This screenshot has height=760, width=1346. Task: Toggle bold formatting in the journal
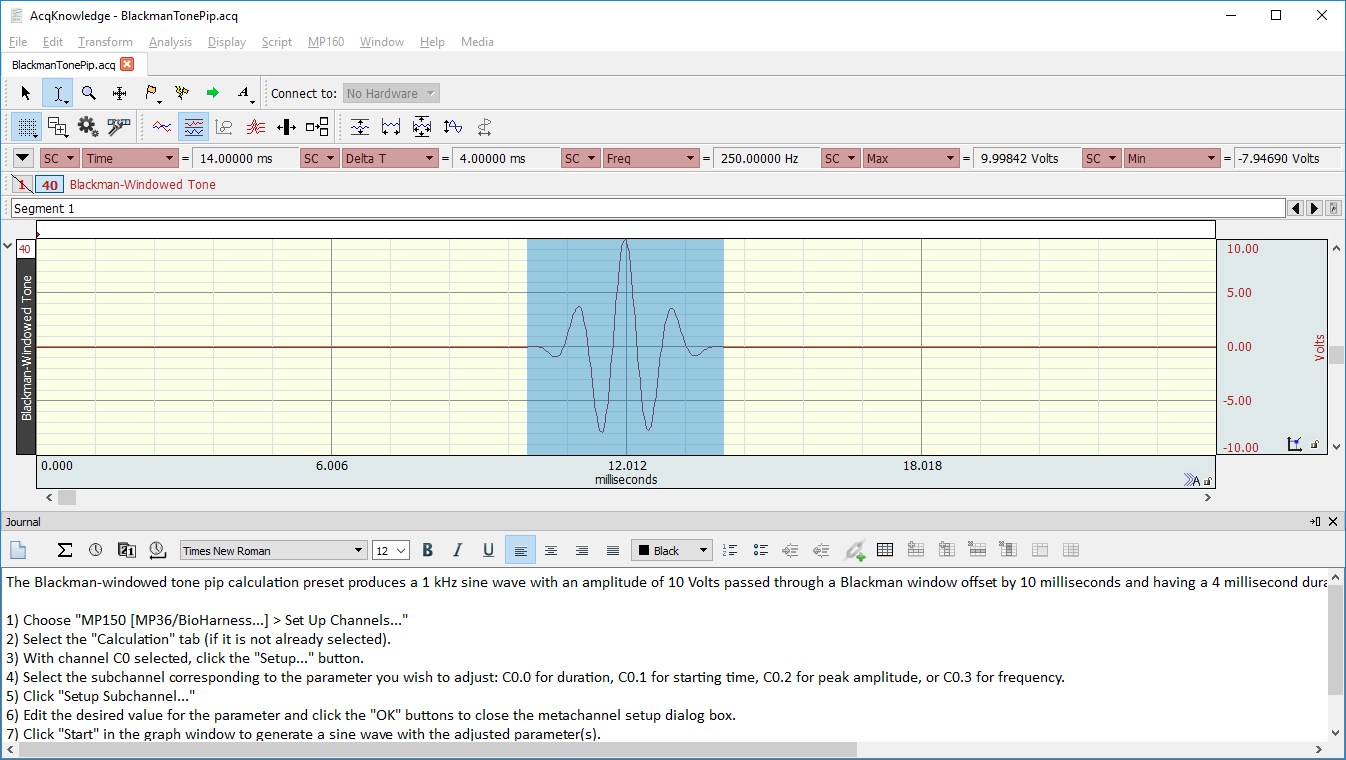(428, 550)
